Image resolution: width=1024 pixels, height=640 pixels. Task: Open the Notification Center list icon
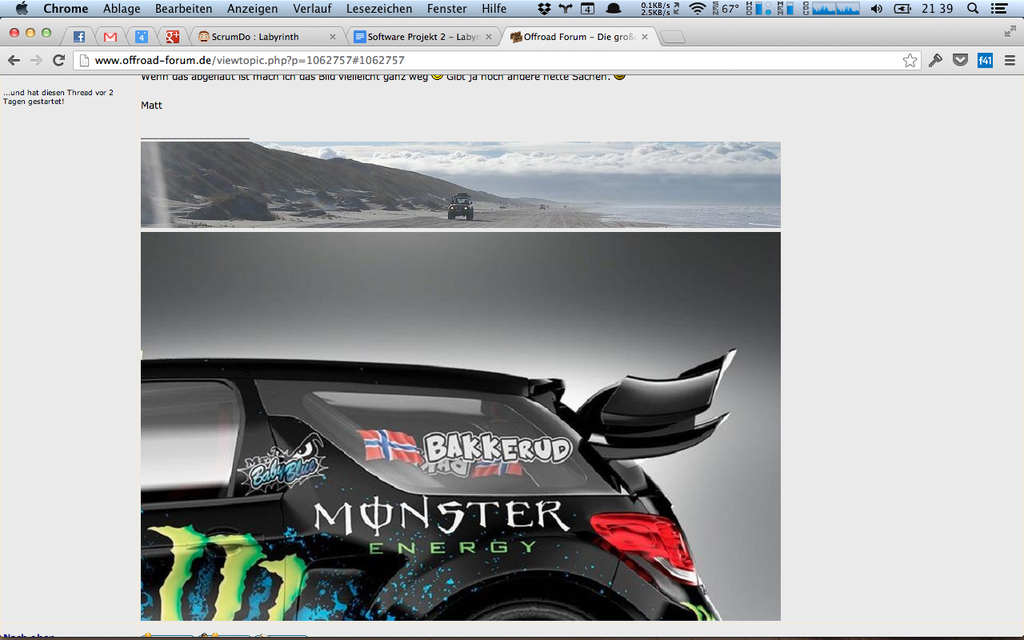(x=999, y=8)
